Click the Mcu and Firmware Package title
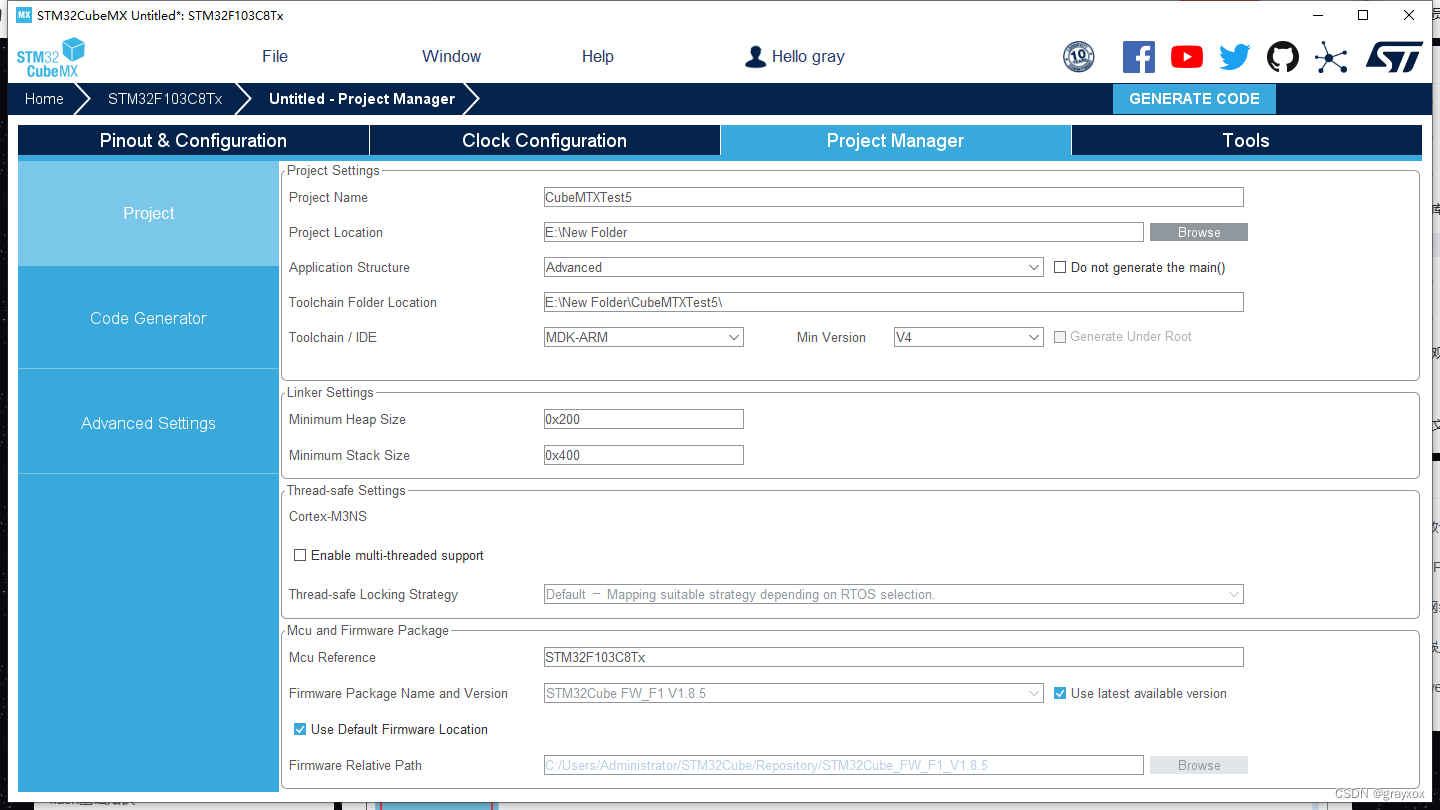1440x810 pixels. point(368,630)
